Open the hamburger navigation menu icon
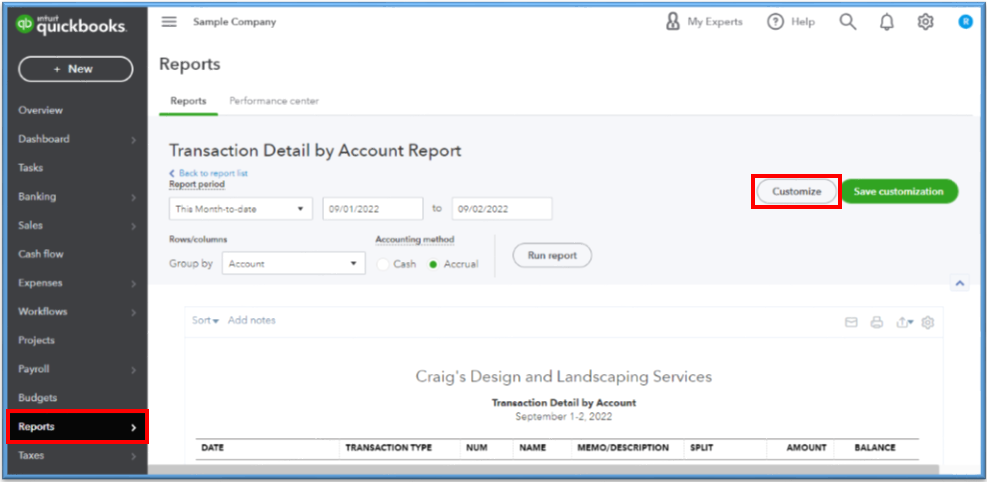This screenshot has width=987, height=482. pos(169,22)
